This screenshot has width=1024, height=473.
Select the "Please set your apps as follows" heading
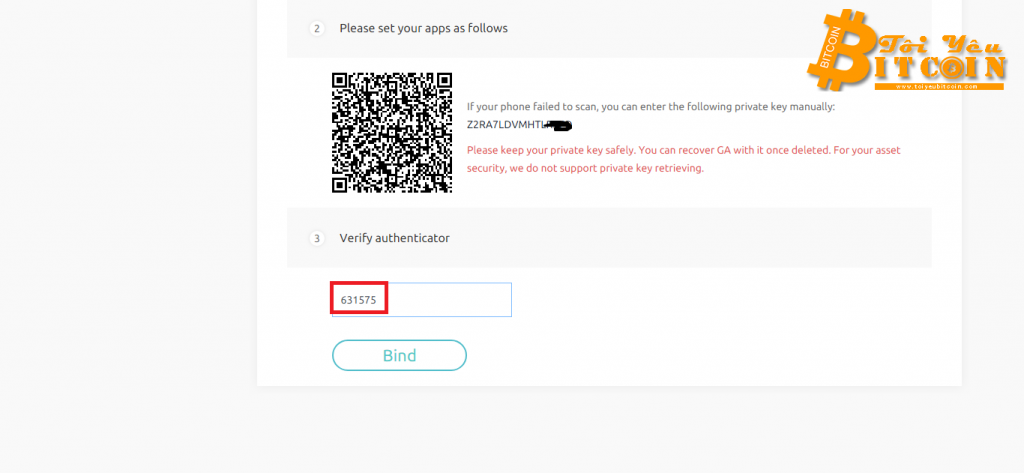tap(423, 28)
